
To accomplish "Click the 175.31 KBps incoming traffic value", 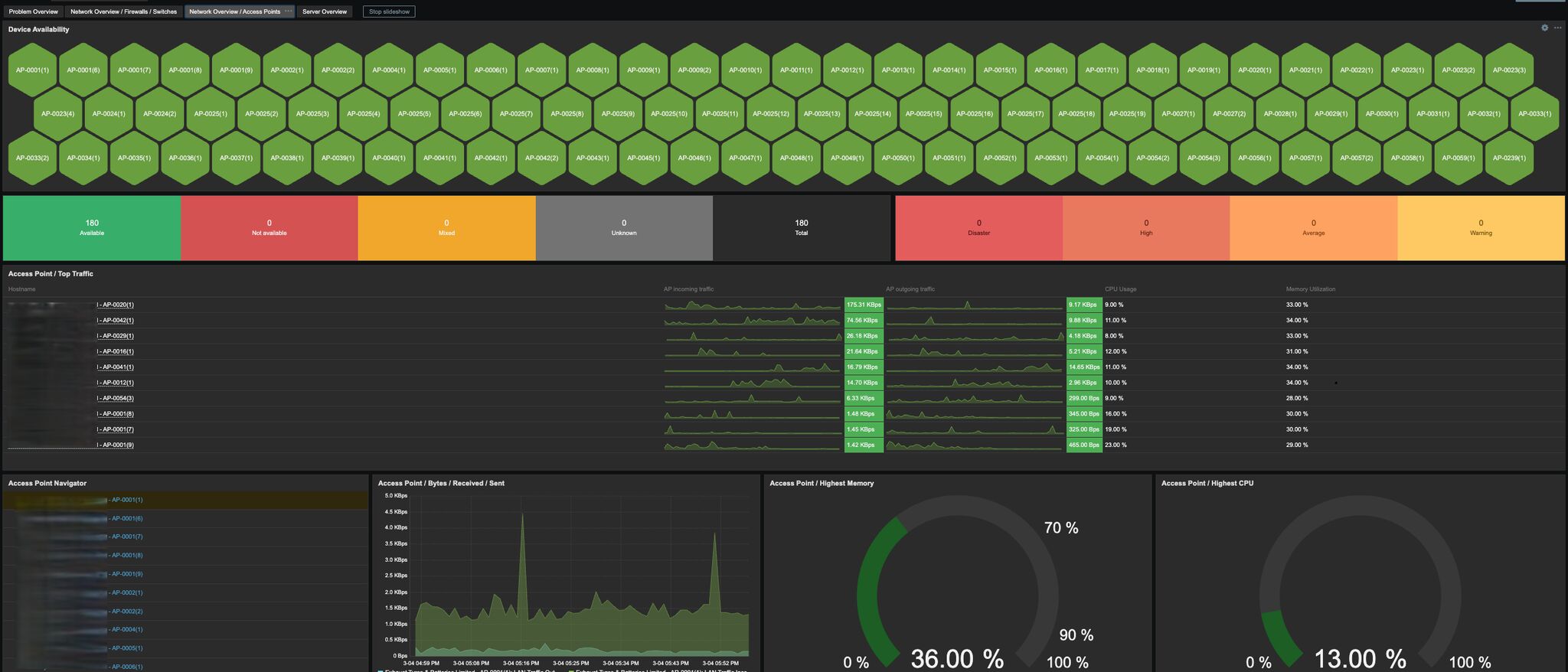I will coord(863,305).
